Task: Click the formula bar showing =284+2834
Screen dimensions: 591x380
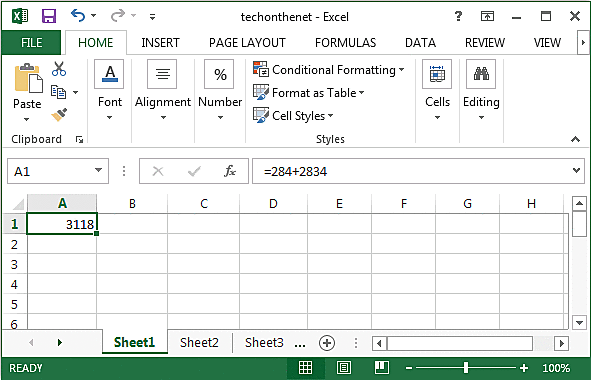Action: tap(411, 172)
